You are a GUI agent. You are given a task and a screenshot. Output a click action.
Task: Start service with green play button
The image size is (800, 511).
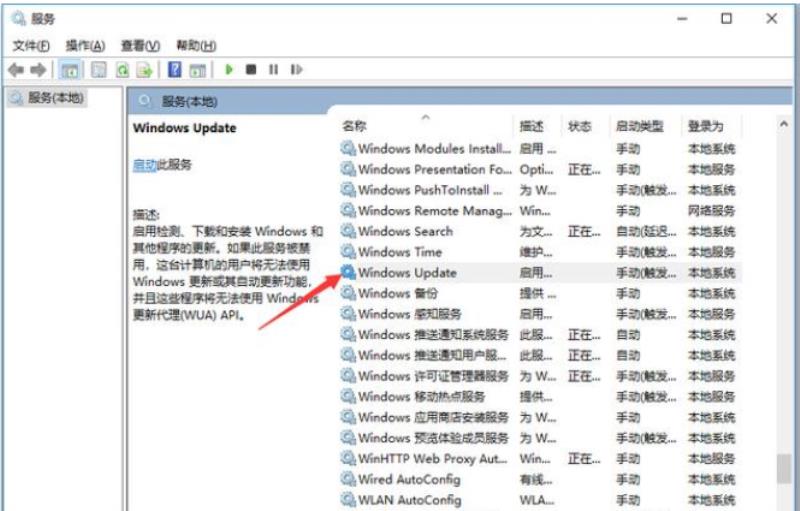tap(229, 69)
